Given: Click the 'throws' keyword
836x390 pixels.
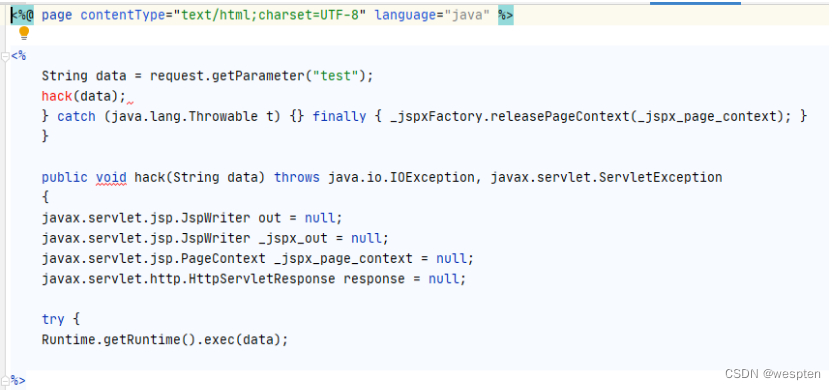Looking at the screenshot, I should [297, 177].
